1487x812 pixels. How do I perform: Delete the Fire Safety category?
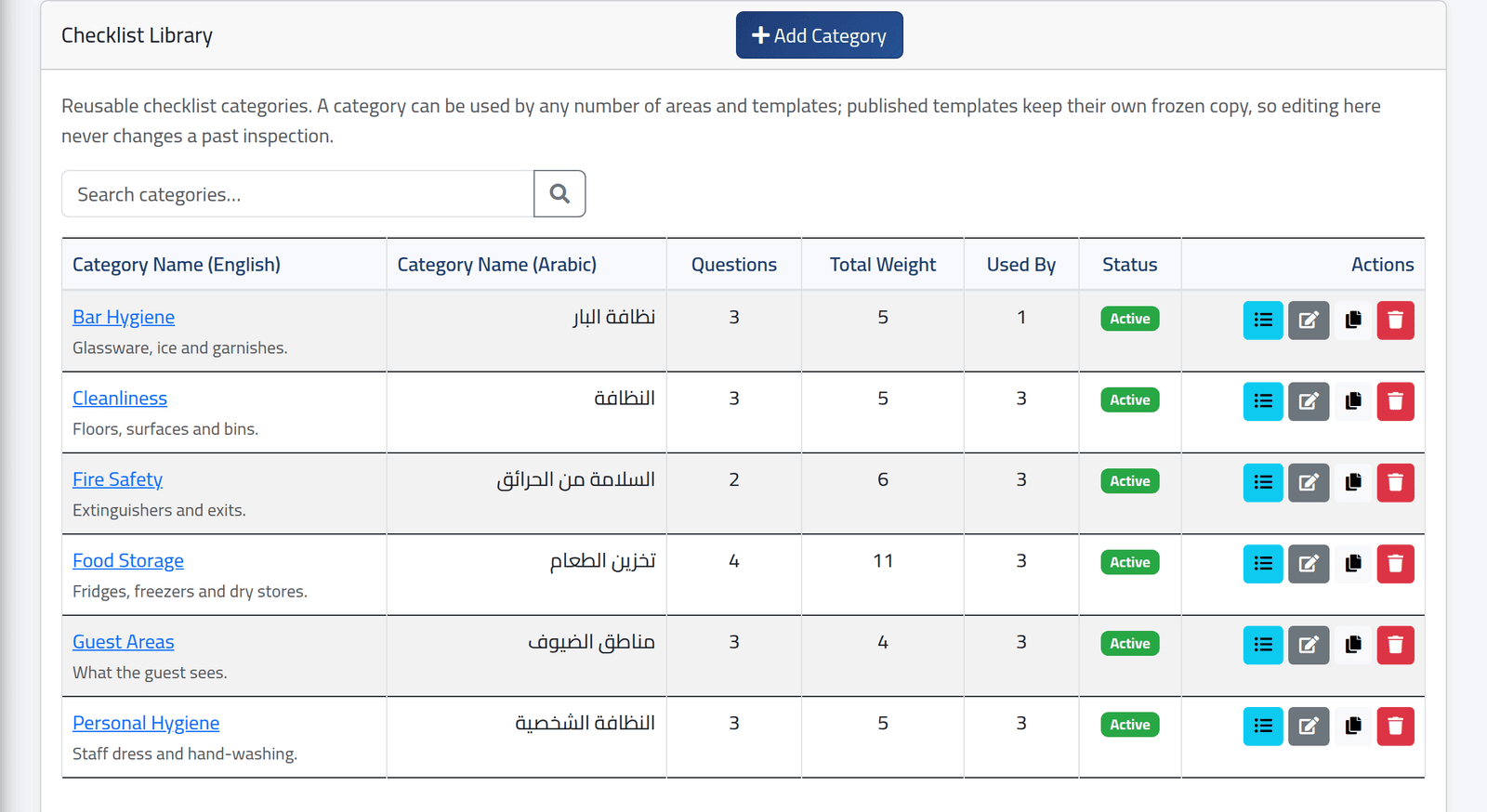pyautogui.click(x=1395, y=482)
